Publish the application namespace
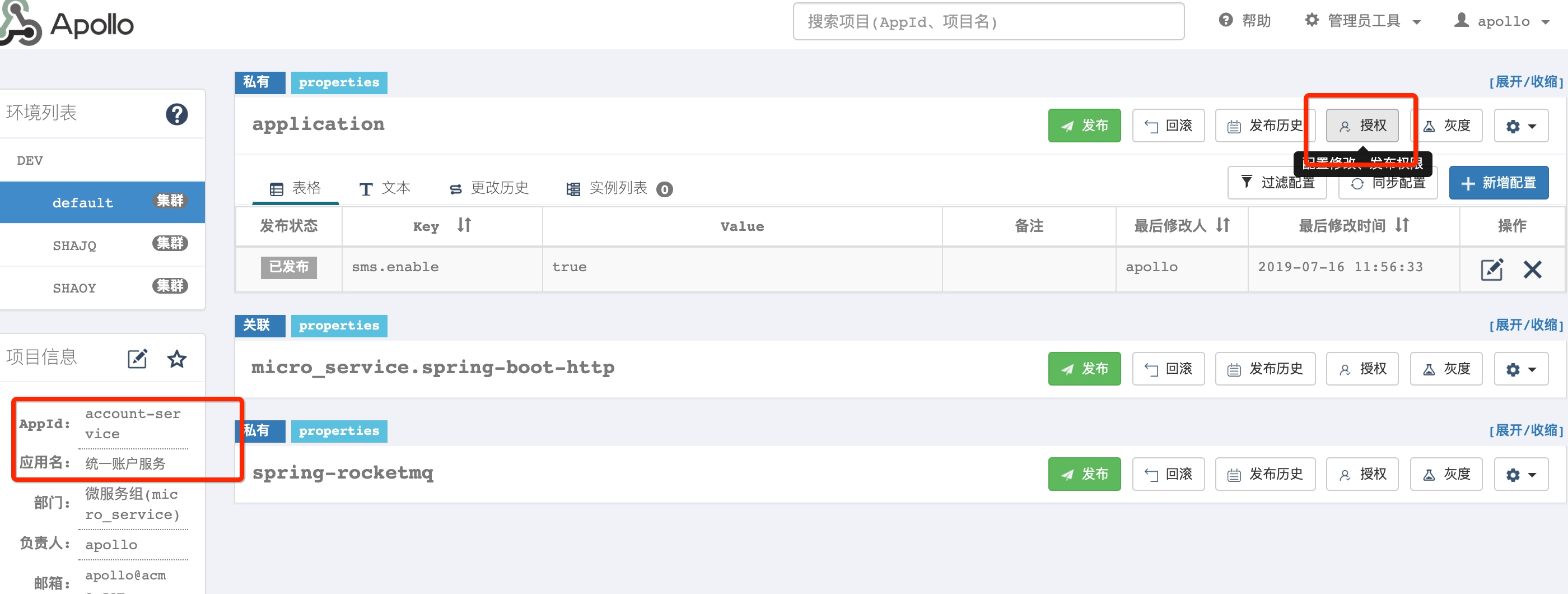 coord(1084,126)
